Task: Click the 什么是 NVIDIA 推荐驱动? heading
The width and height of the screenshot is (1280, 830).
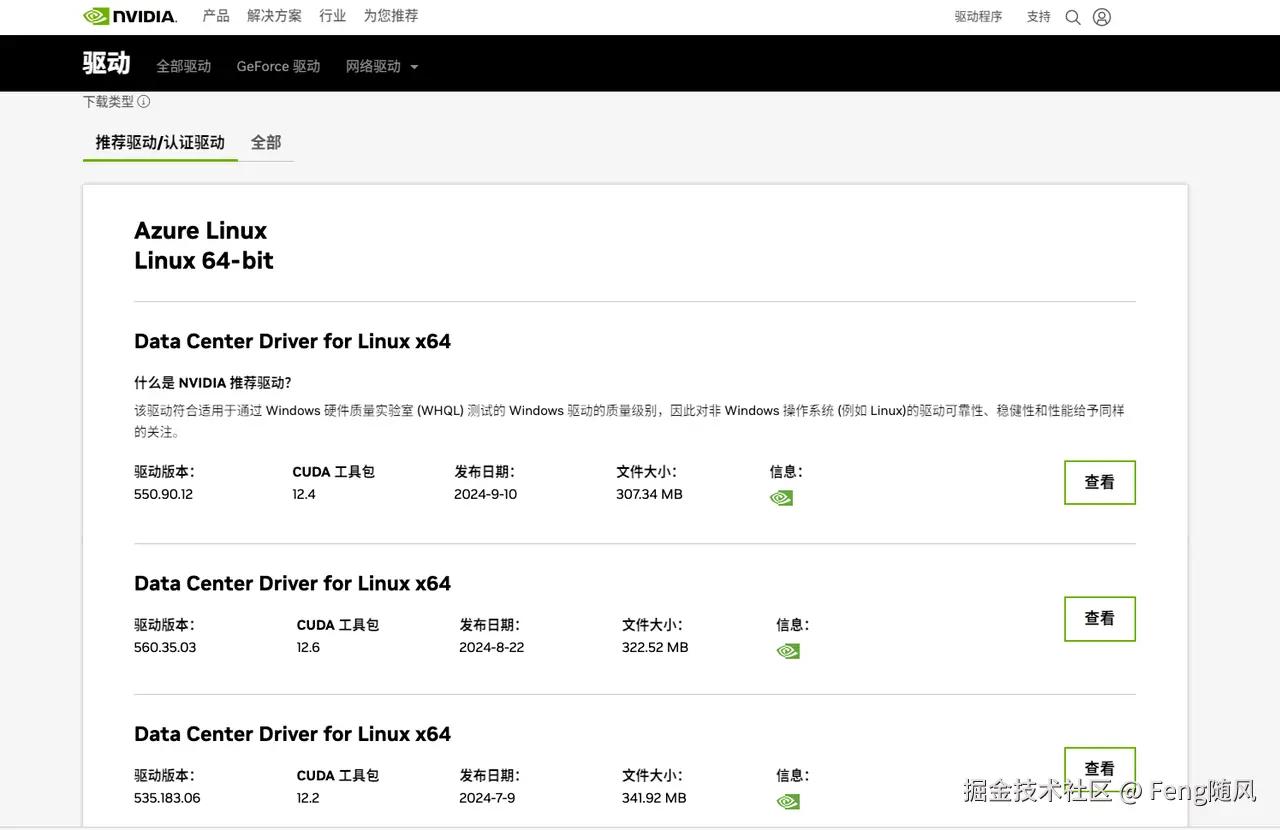Action: pos(213,383)
